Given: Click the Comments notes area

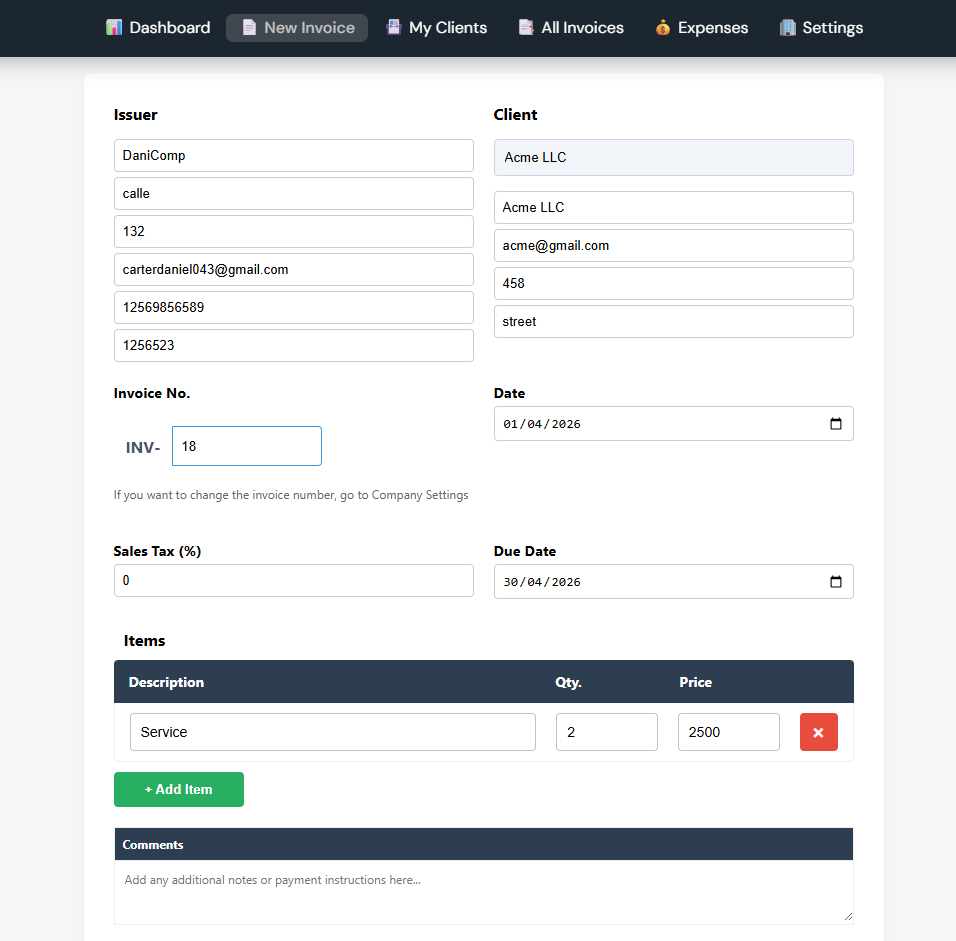Looking at the screenshot, I should pos(483,890).
